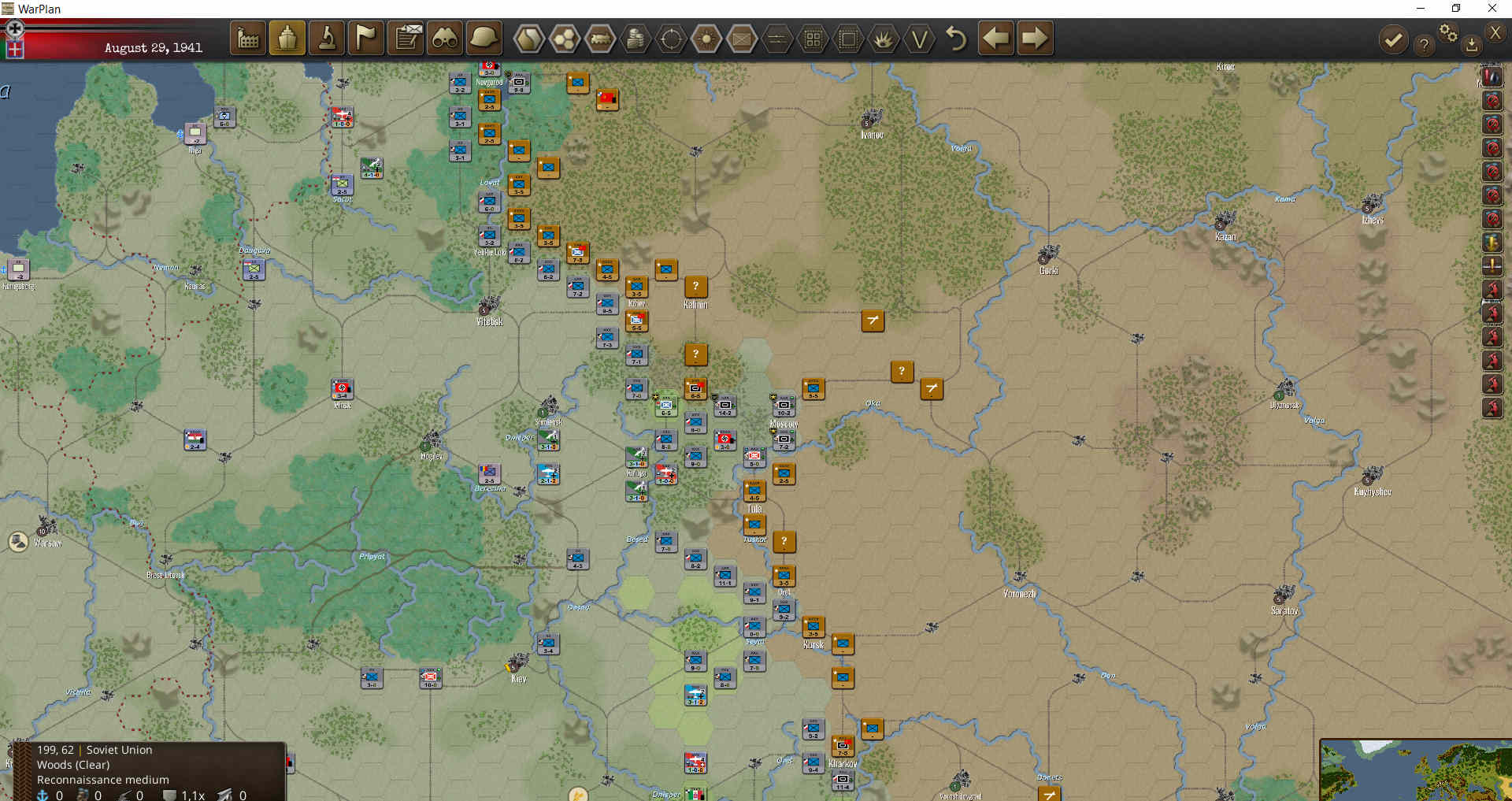Screen dimensions: 1512x801
Task: Open game settings gears icon
Action: point(1448,32)
